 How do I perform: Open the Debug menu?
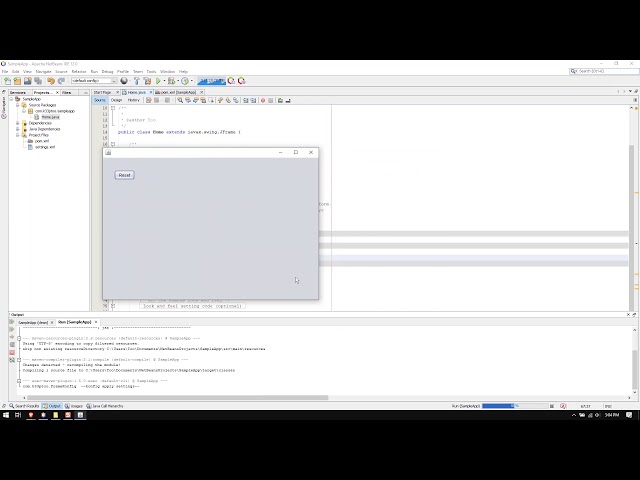[x=107, y=72]
